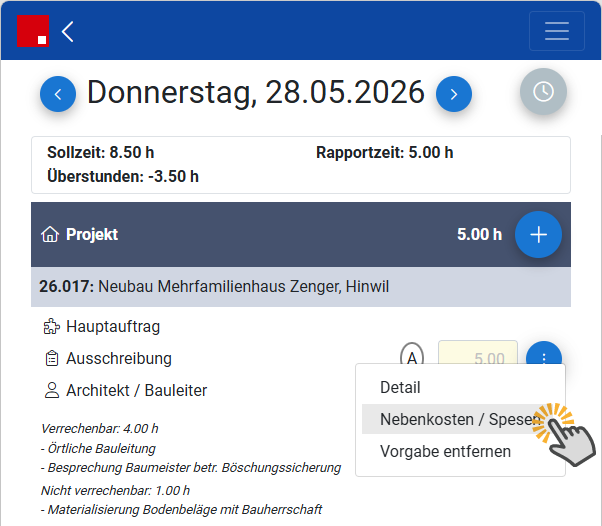Click the Architekt / Bauleiter row
Screen dimensions: 602x526
[126, 390]
